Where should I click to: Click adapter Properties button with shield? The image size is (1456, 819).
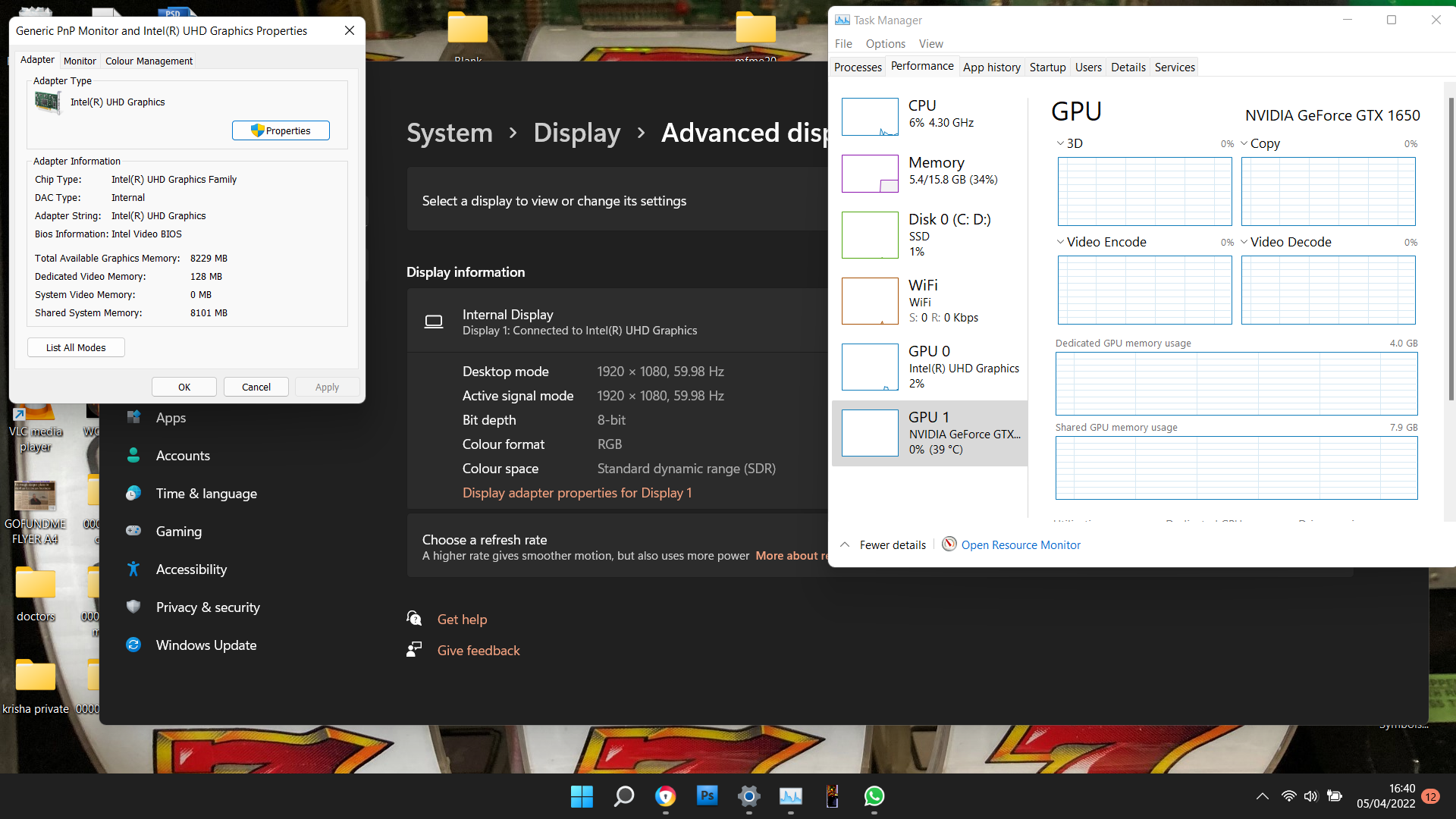(281, 130)
